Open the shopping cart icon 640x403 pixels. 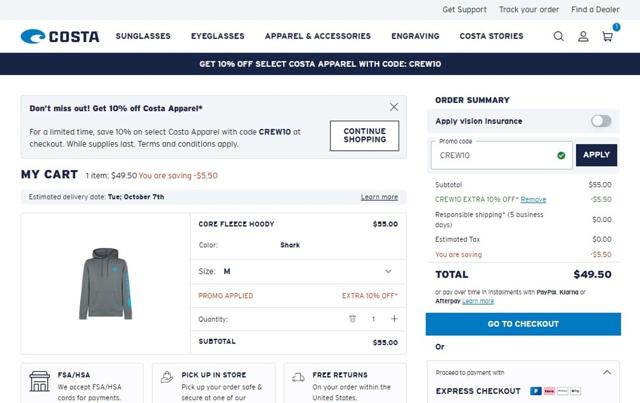pyautogui.click(x=607, y=37)
